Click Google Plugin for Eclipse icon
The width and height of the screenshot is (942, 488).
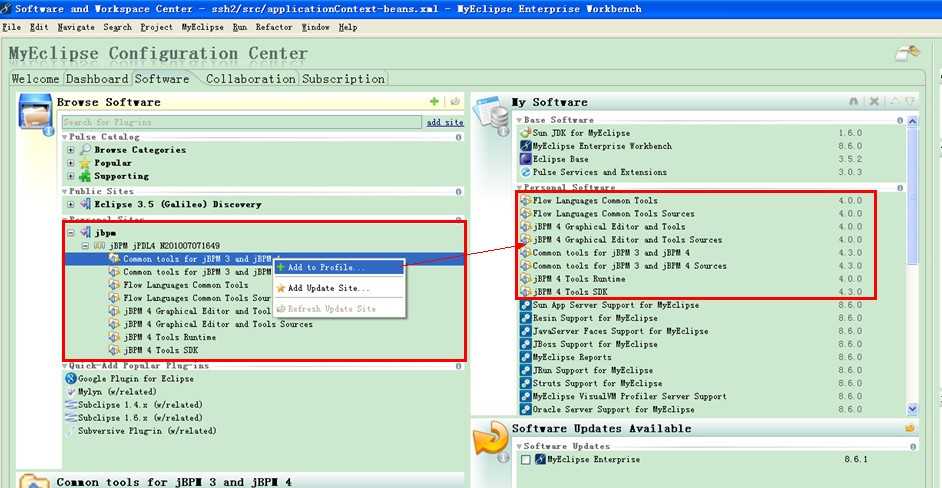click(70, 379)
